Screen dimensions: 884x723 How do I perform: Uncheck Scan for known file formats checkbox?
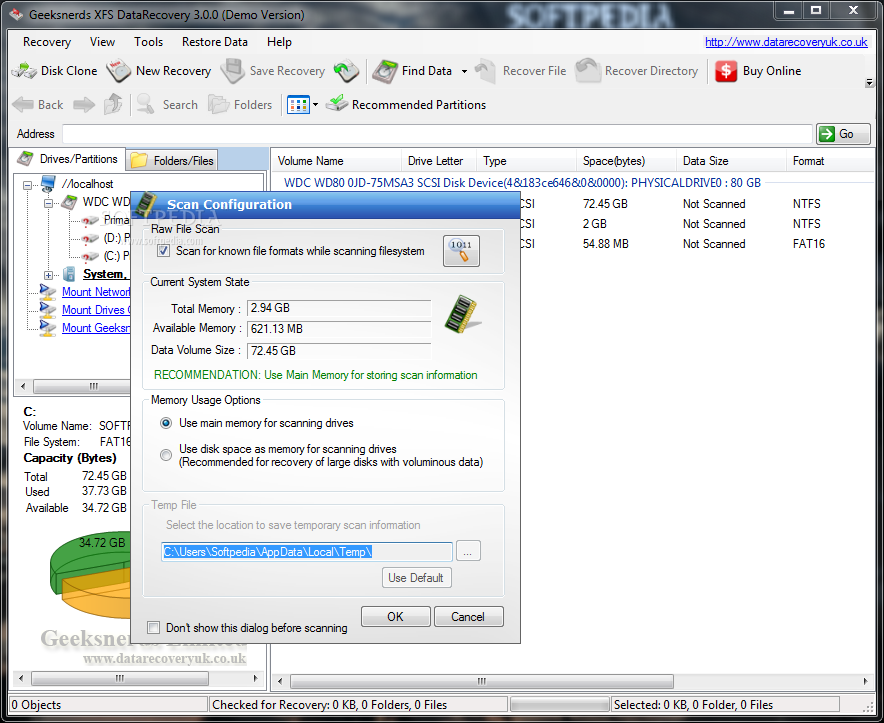[x=163, y=251]
